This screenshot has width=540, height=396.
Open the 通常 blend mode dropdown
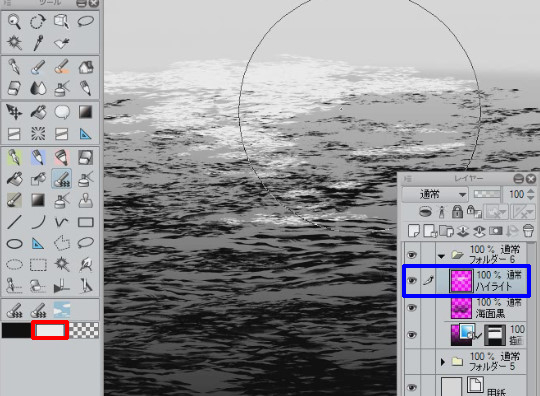[x=435, y=195]
